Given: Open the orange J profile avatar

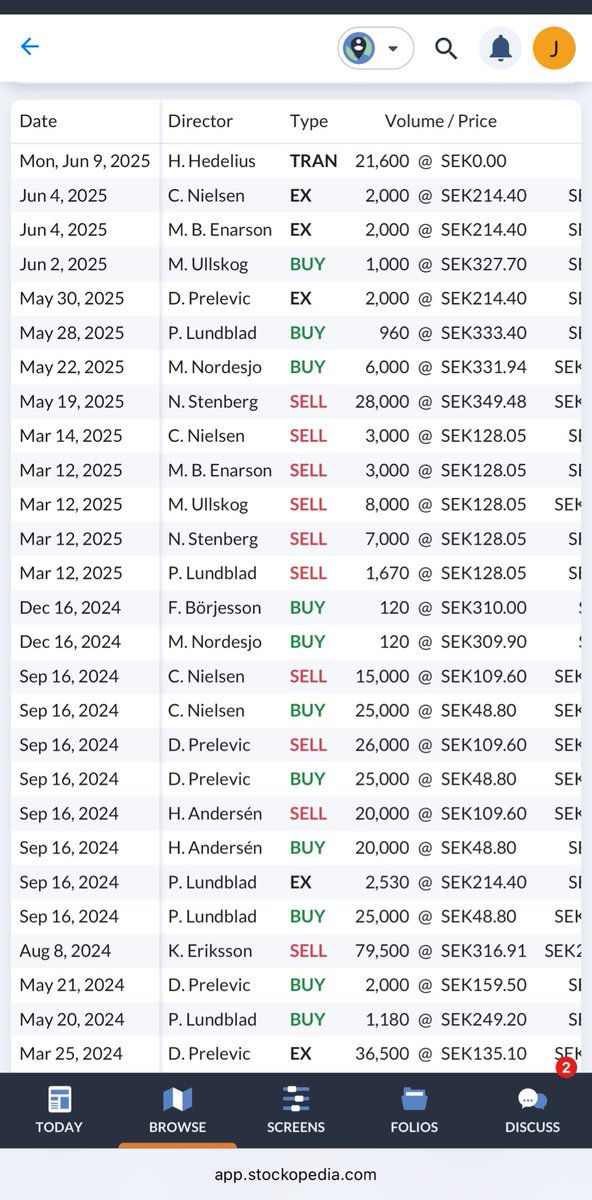Looking at the screenshot, I should click(554, 48).
